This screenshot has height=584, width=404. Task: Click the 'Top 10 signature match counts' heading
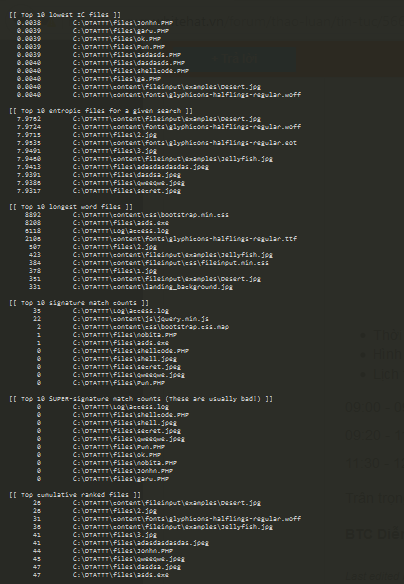[x=79, y=303]
